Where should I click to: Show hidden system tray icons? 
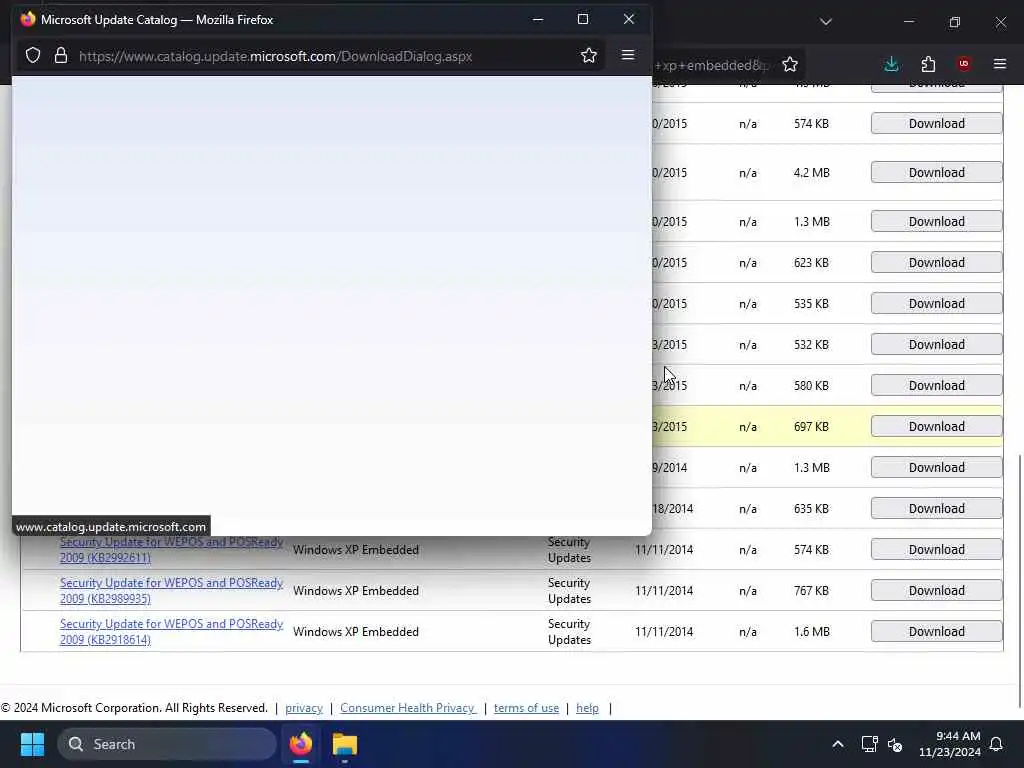point(838,744)
